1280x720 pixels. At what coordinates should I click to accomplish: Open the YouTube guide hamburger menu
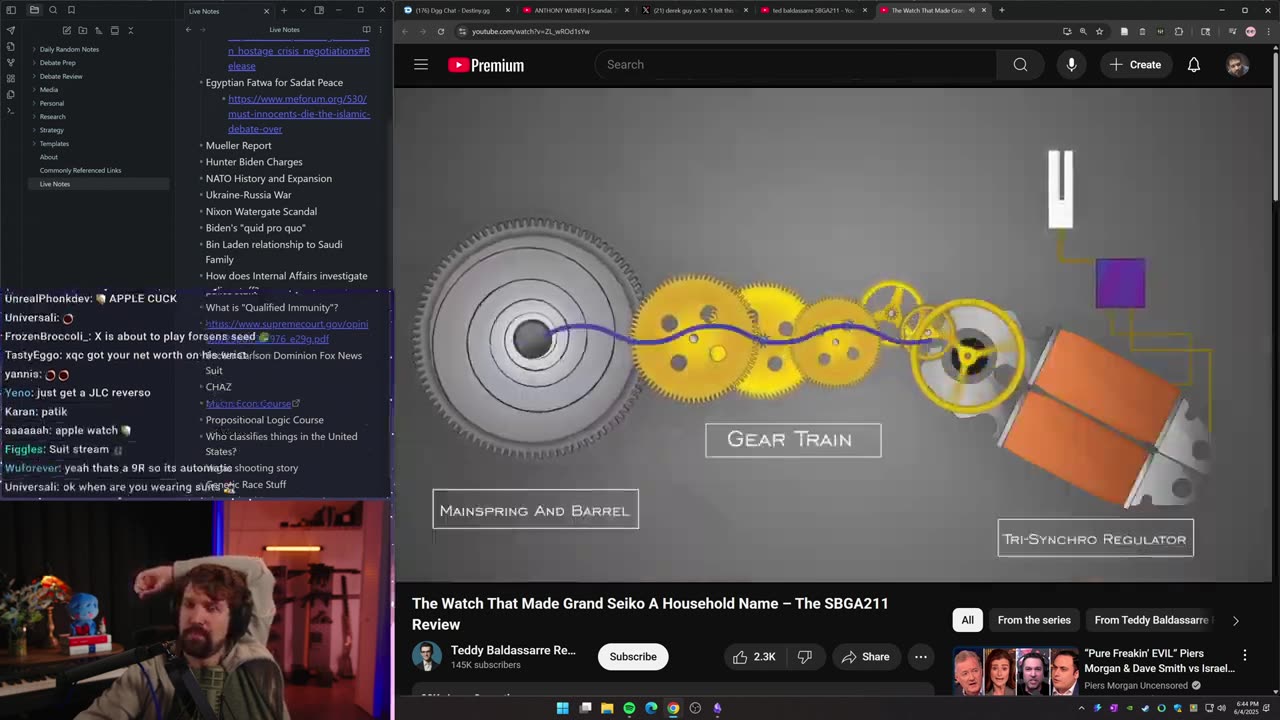pos(421,65)
